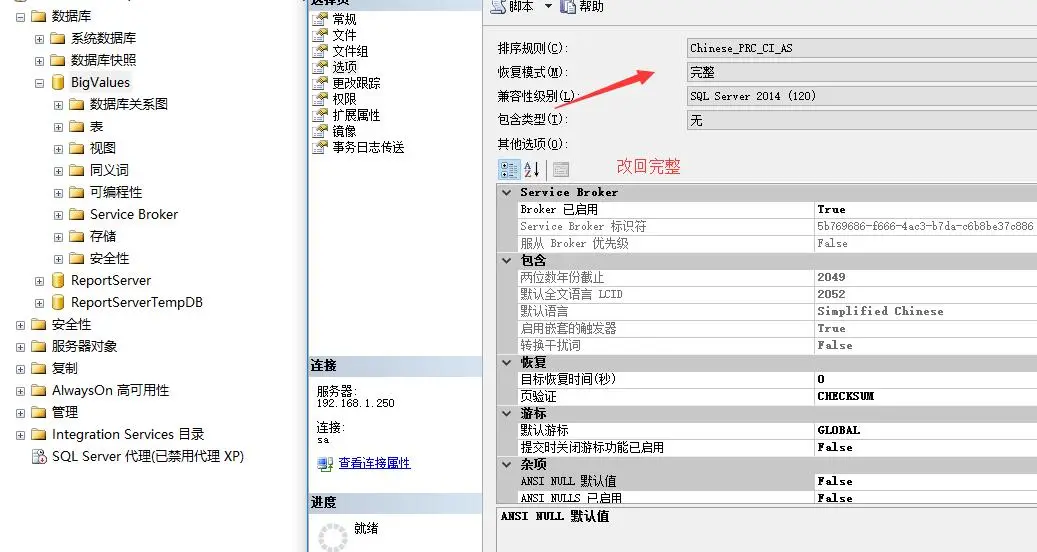Click the SQL Server 代理 agent icon
1037x552 pixels.
[x=39, y=457]
